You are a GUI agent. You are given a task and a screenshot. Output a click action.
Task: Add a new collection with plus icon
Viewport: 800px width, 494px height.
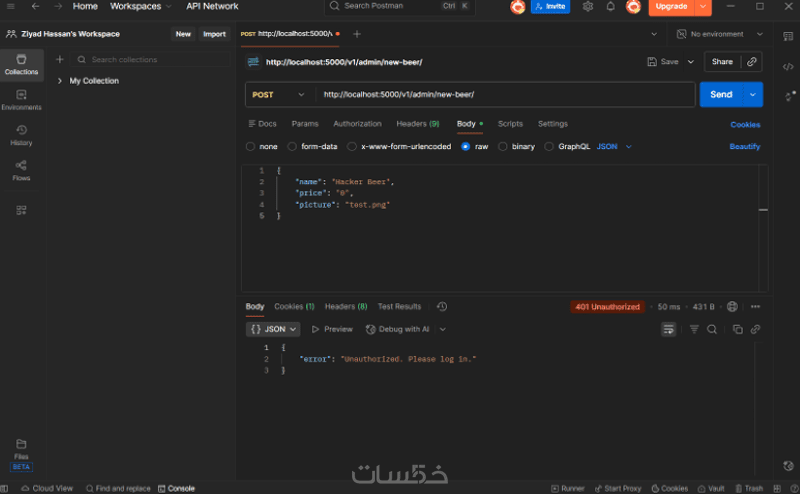click(60, 60)
